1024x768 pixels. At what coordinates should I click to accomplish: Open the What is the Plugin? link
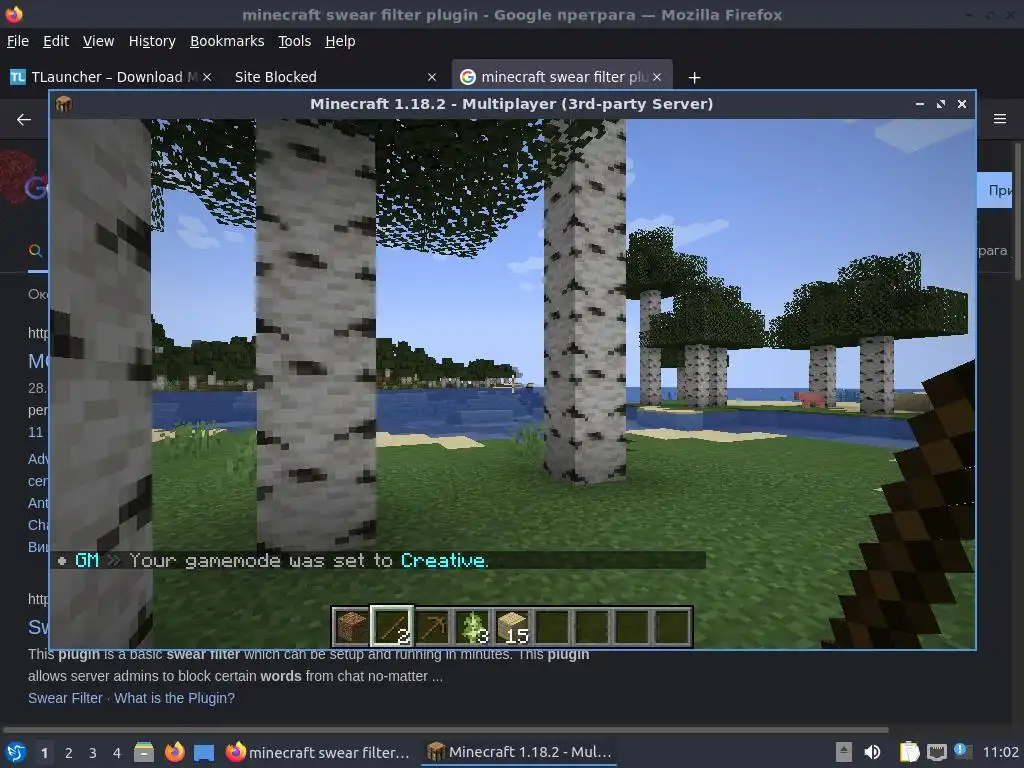[x=174, y=698]
